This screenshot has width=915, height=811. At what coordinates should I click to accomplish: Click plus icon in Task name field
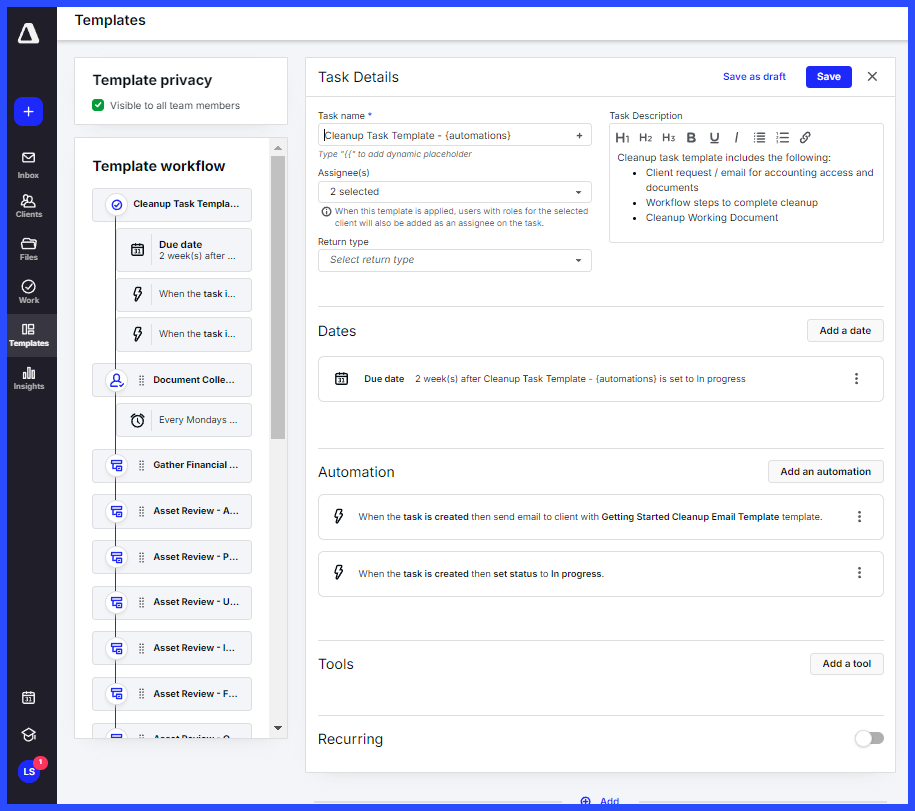tap(579, 135)
